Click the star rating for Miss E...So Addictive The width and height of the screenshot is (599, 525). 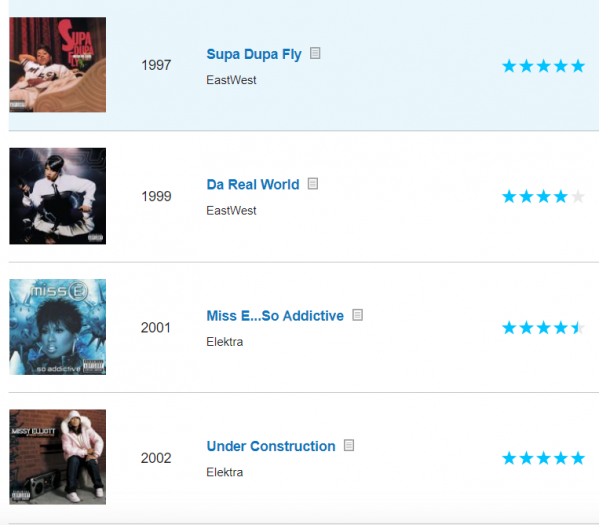544,327
